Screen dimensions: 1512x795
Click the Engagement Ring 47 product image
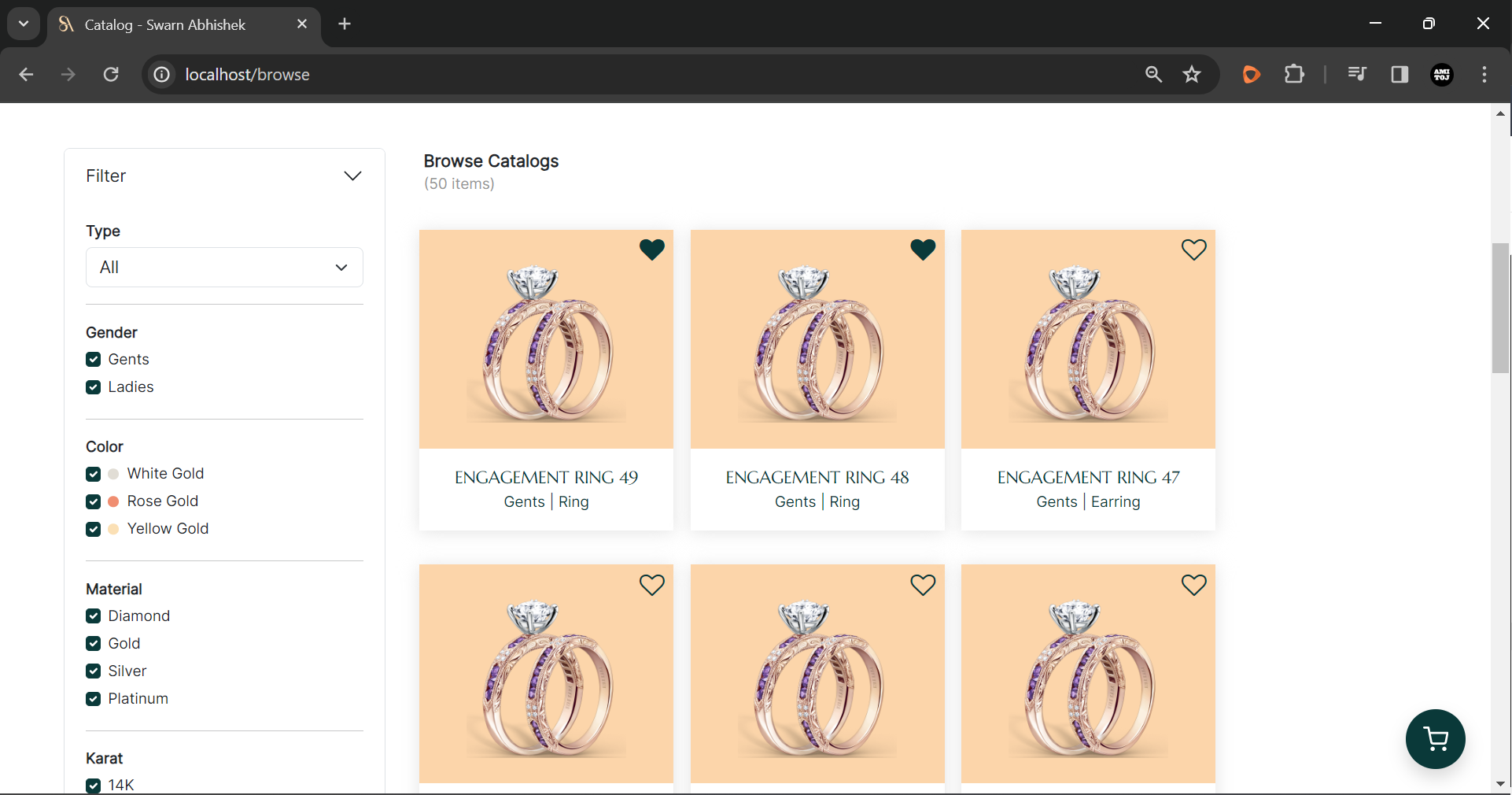click(x=1088, y=339)
